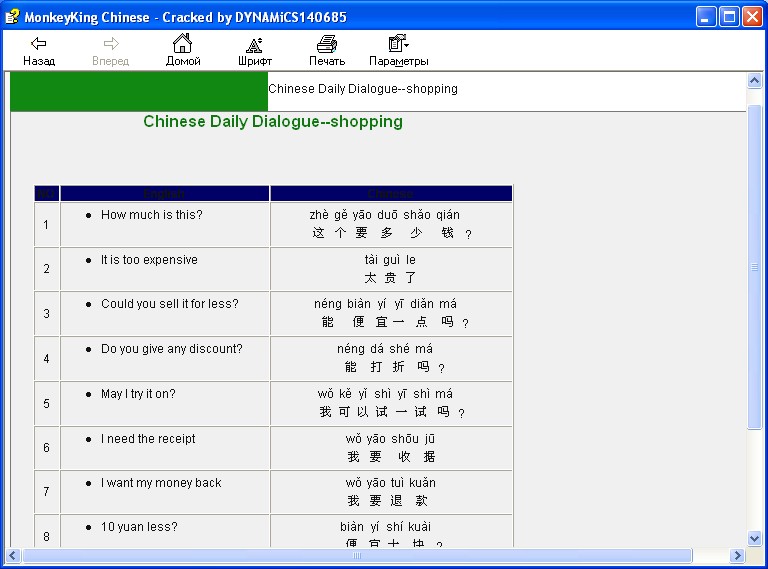The width and height of the screenshot is (768, 569).
Task: Select 'How much is this?' text
Action: tap(151, 214)
